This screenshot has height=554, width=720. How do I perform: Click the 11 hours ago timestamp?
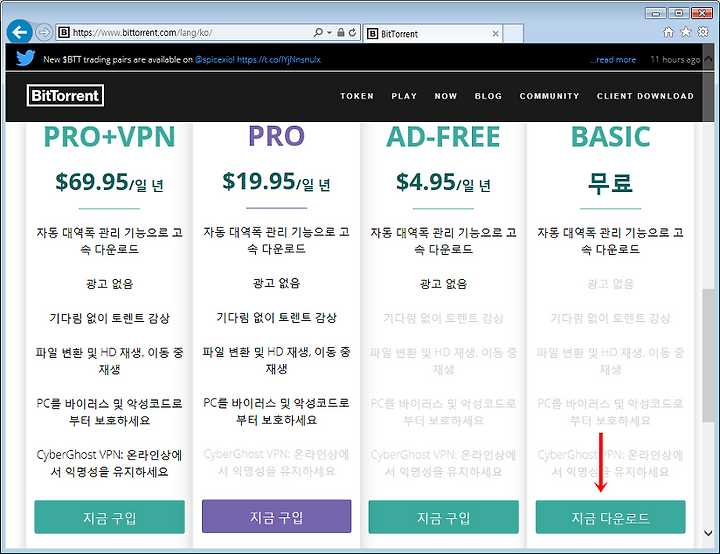pyautogui.click(x=675, y=60)
